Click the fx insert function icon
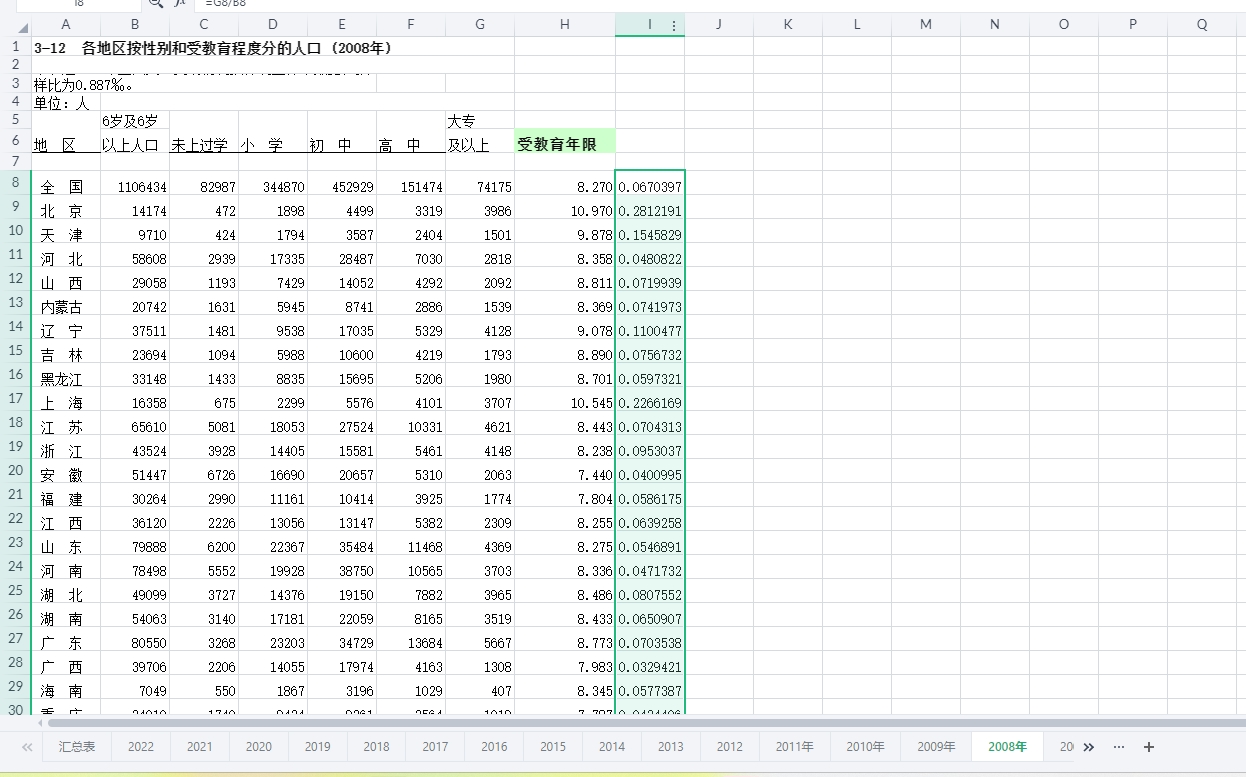The height and width of the screenshot is (777, 1246). pyautogui.click(x=179, y=3)
